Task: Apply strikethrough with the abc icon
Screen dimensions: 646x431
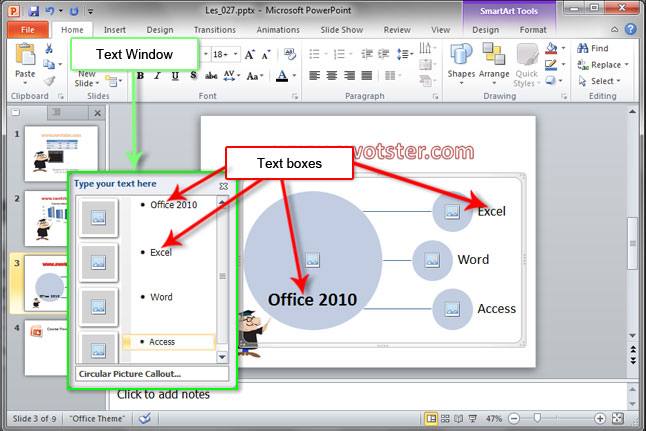Action: coord(211,75)
